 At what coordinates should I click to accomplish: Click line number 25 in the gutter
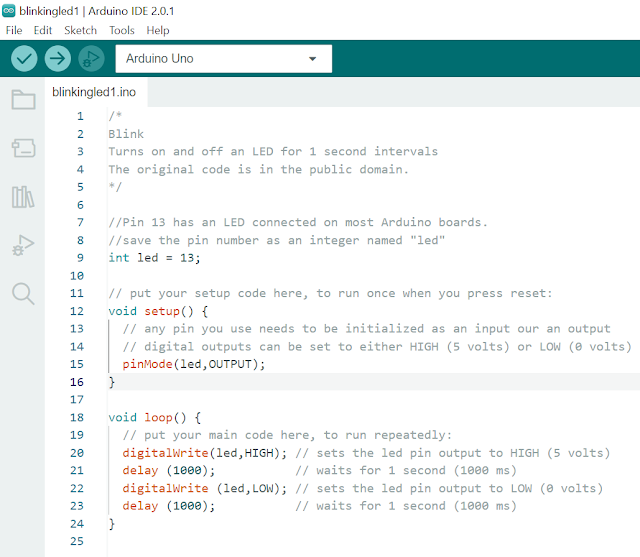point(77,541)
